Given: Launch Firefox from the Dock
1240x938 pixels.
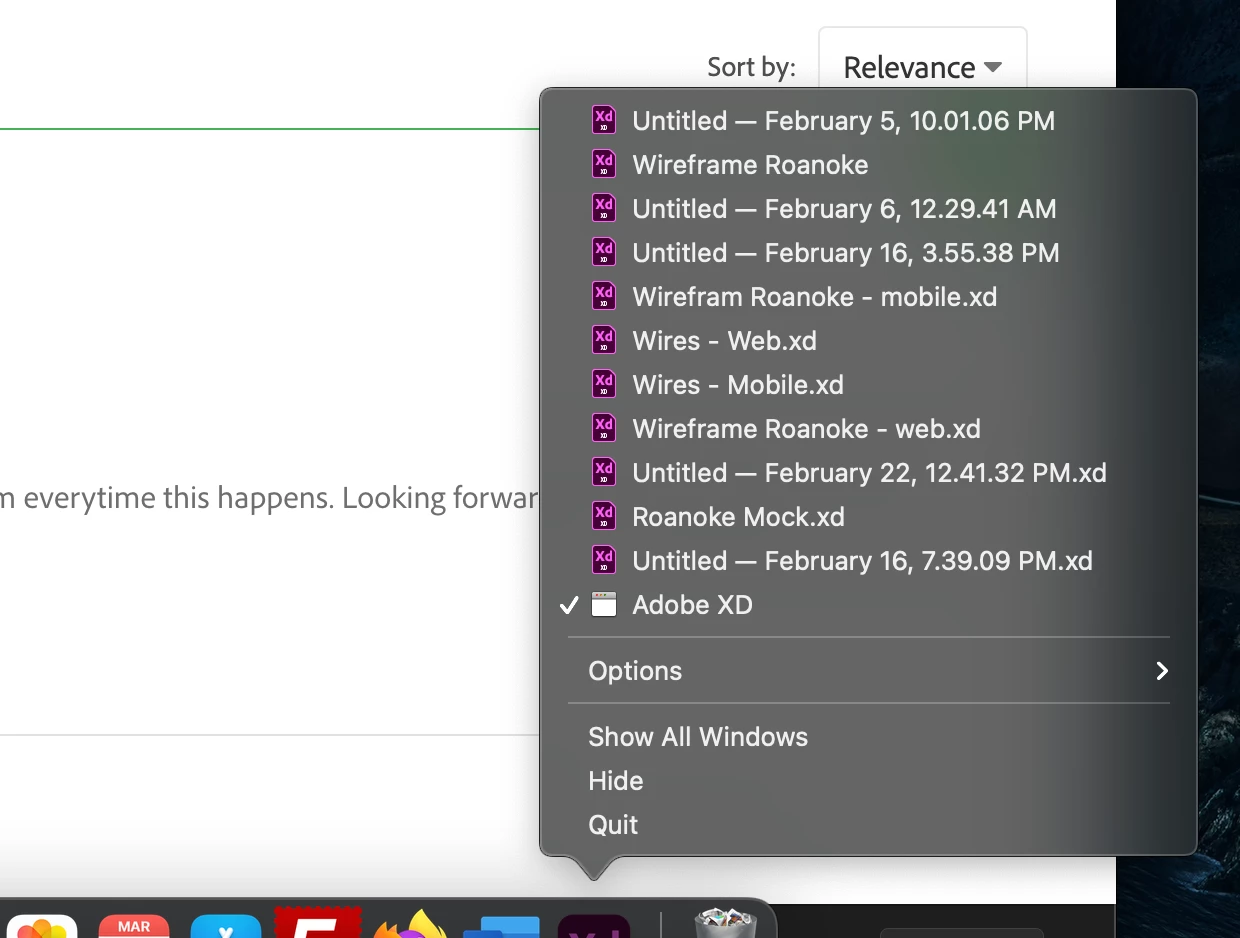Looking at the screenshot, I should [410, 924].
